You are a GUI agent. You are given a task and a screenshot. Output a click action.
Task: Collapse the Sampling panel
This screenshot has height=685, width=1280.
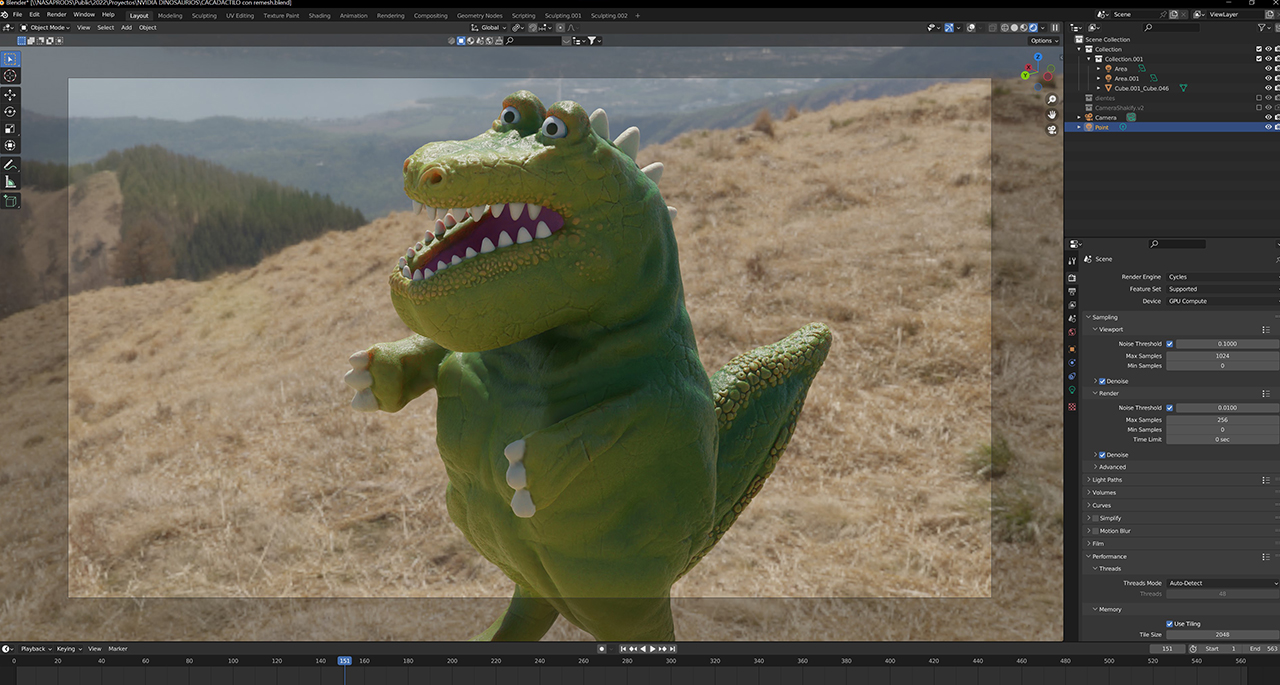coord(1105,317)
